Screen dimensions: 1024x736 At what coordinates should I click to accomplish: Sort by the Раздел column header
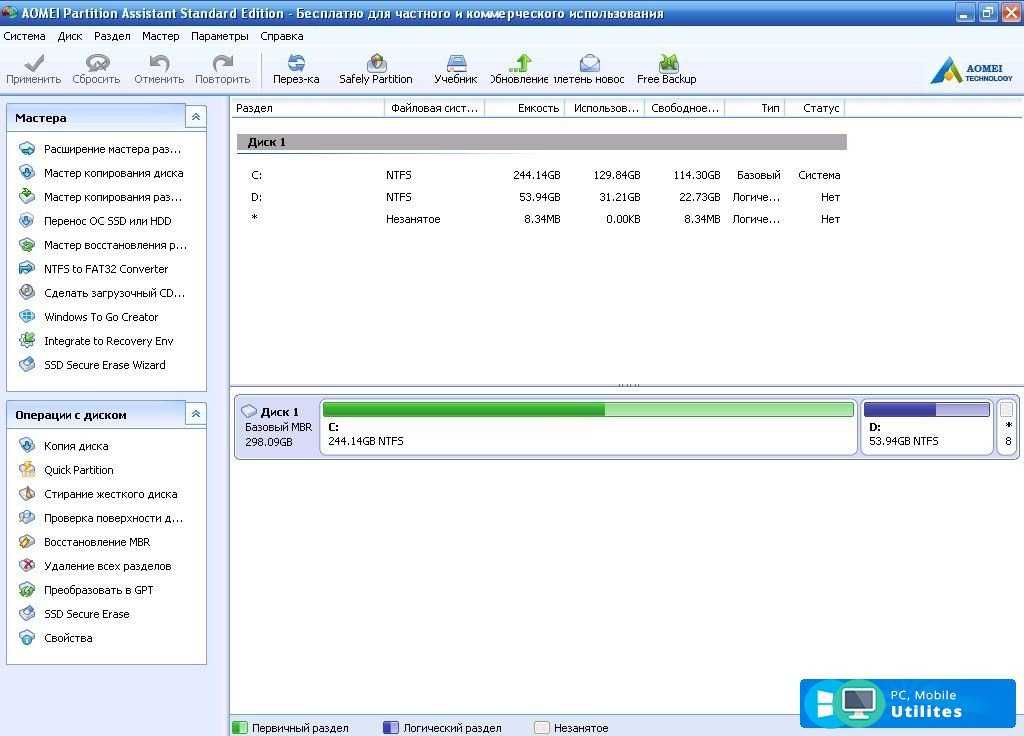pyautogui.click(x=308, y=108)
